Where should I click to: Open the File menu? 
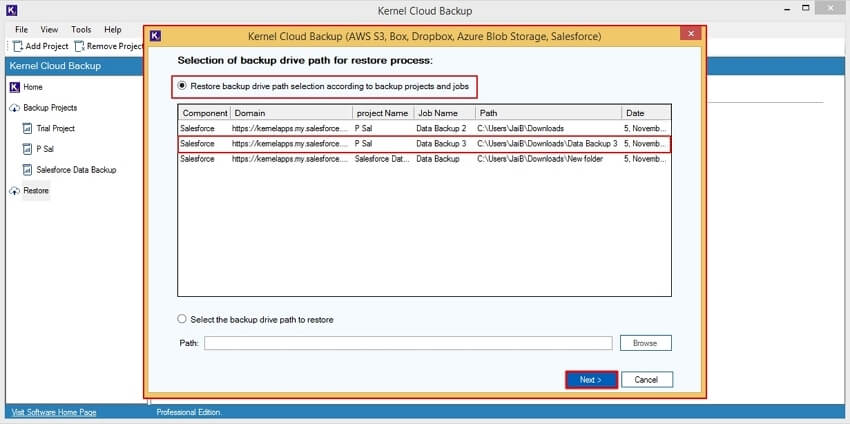click(22, 29)
